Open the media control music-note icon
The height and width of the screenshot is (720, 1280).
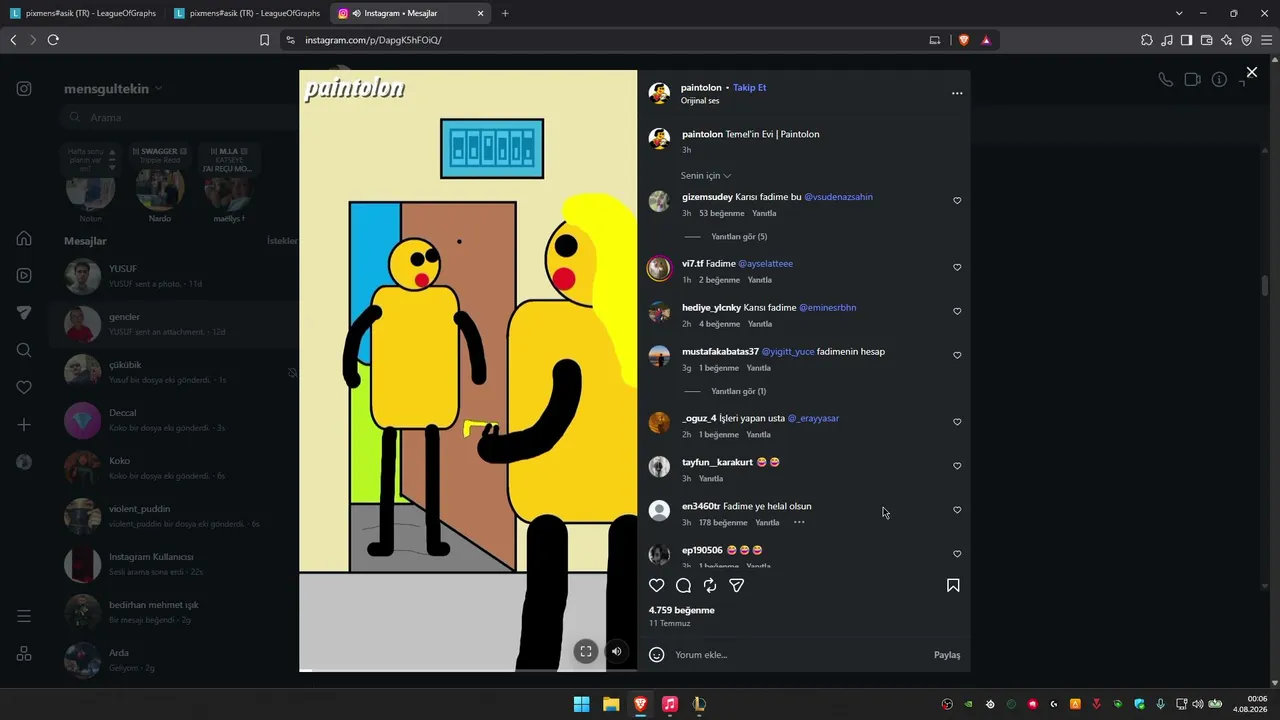point(1167,40)
